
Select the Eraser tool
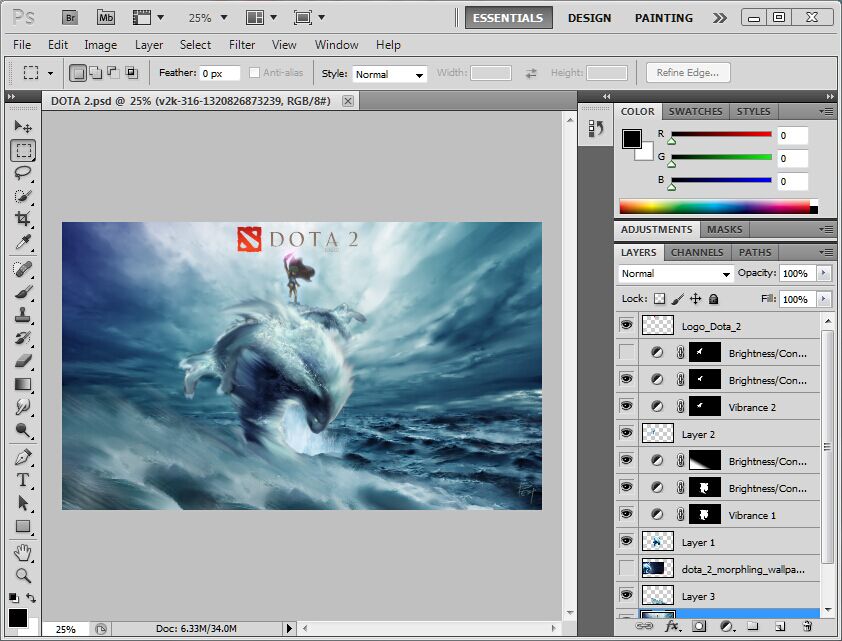(x=23, y=361)
